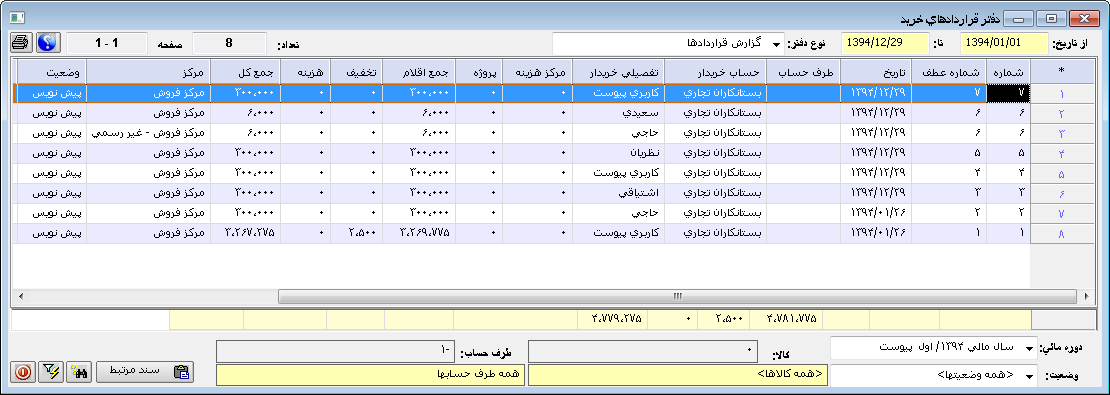Click the footer grand total ۴،۷۷۹،۲۷۵
The image size is (1110, 395).
611,319
